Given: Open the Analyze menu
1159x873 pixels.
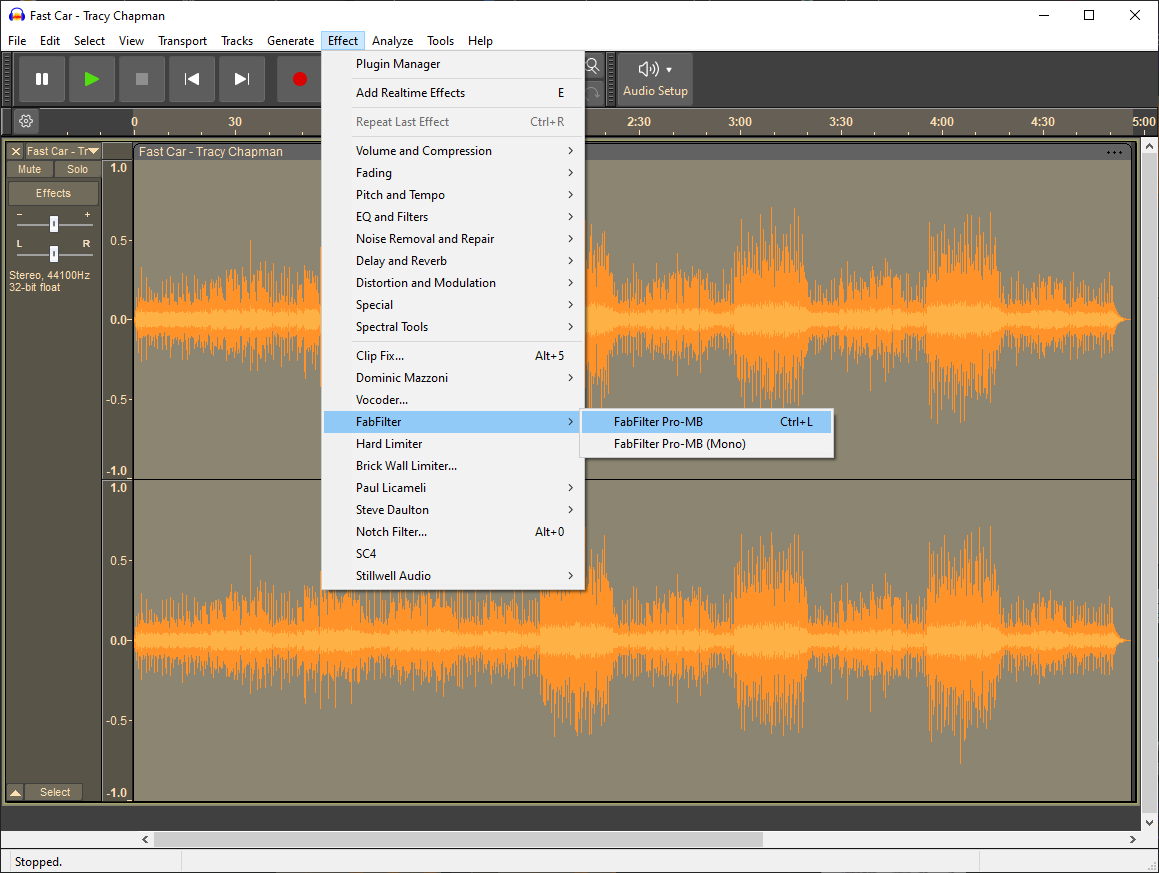Looking at the screenshot, I should [392, 41].
